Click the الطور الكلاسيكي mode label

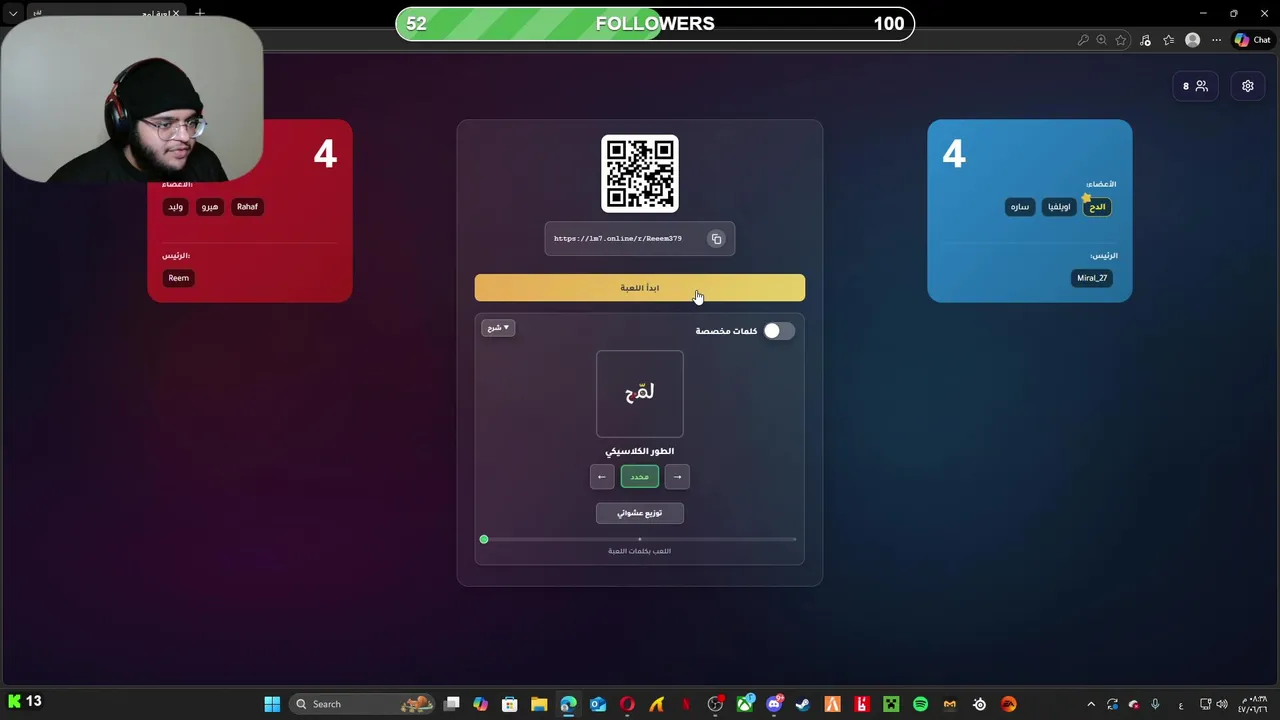(x=640, y=452)
